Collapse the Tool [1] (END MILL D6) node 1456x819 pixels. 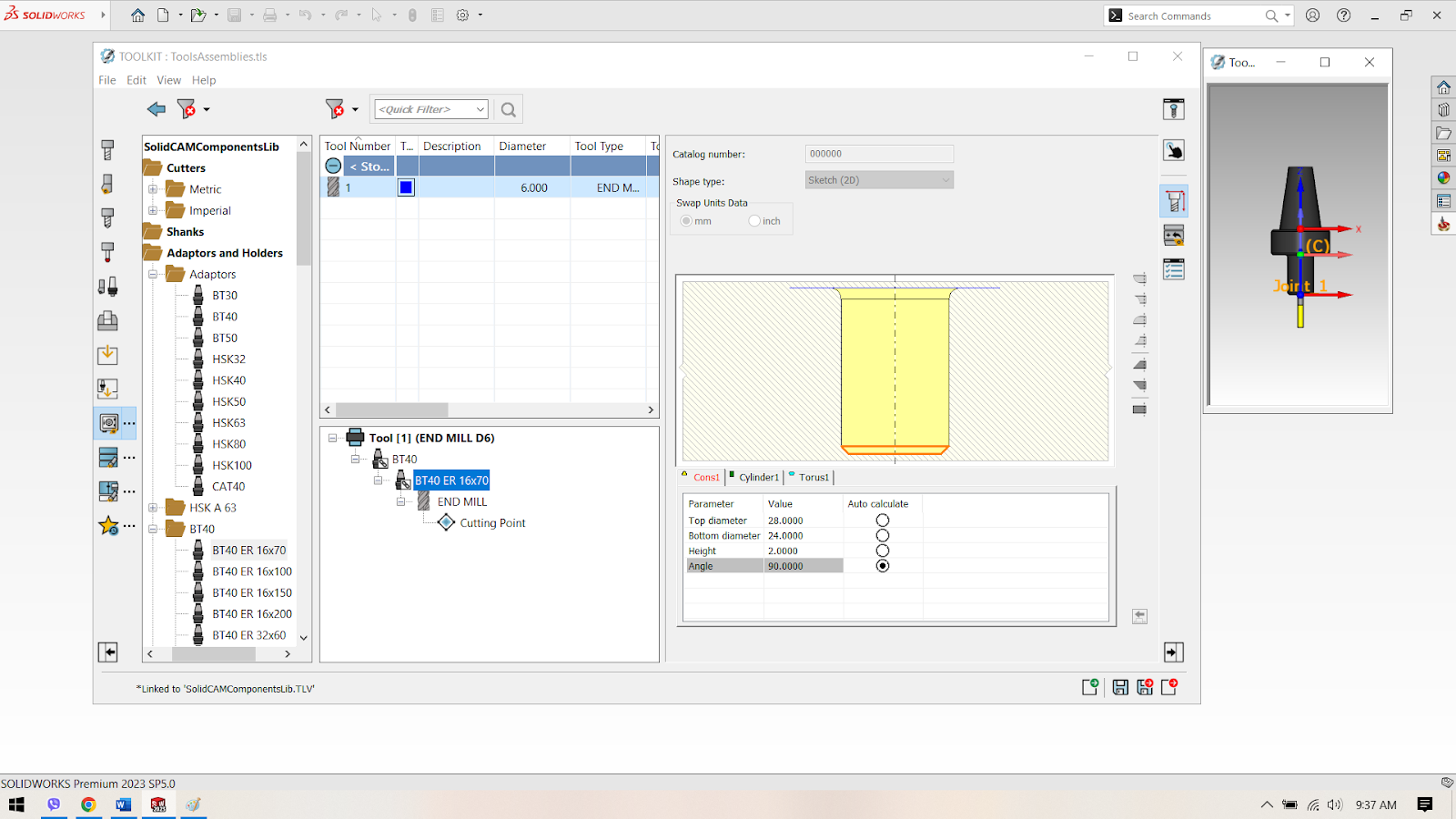point(332,438)
